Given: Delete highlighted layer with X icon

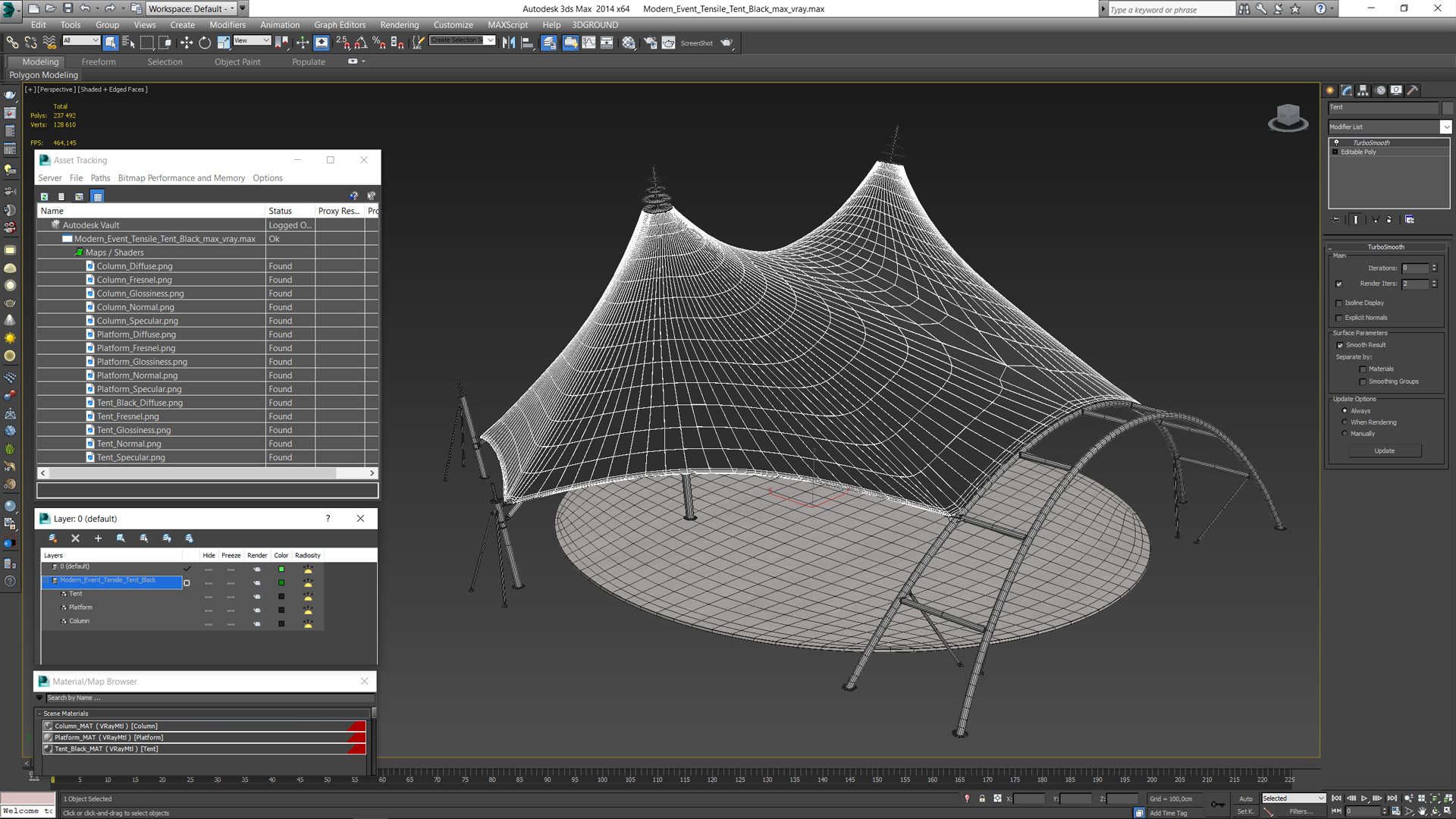Looking at the screenshot, I should tap(75, 538).
